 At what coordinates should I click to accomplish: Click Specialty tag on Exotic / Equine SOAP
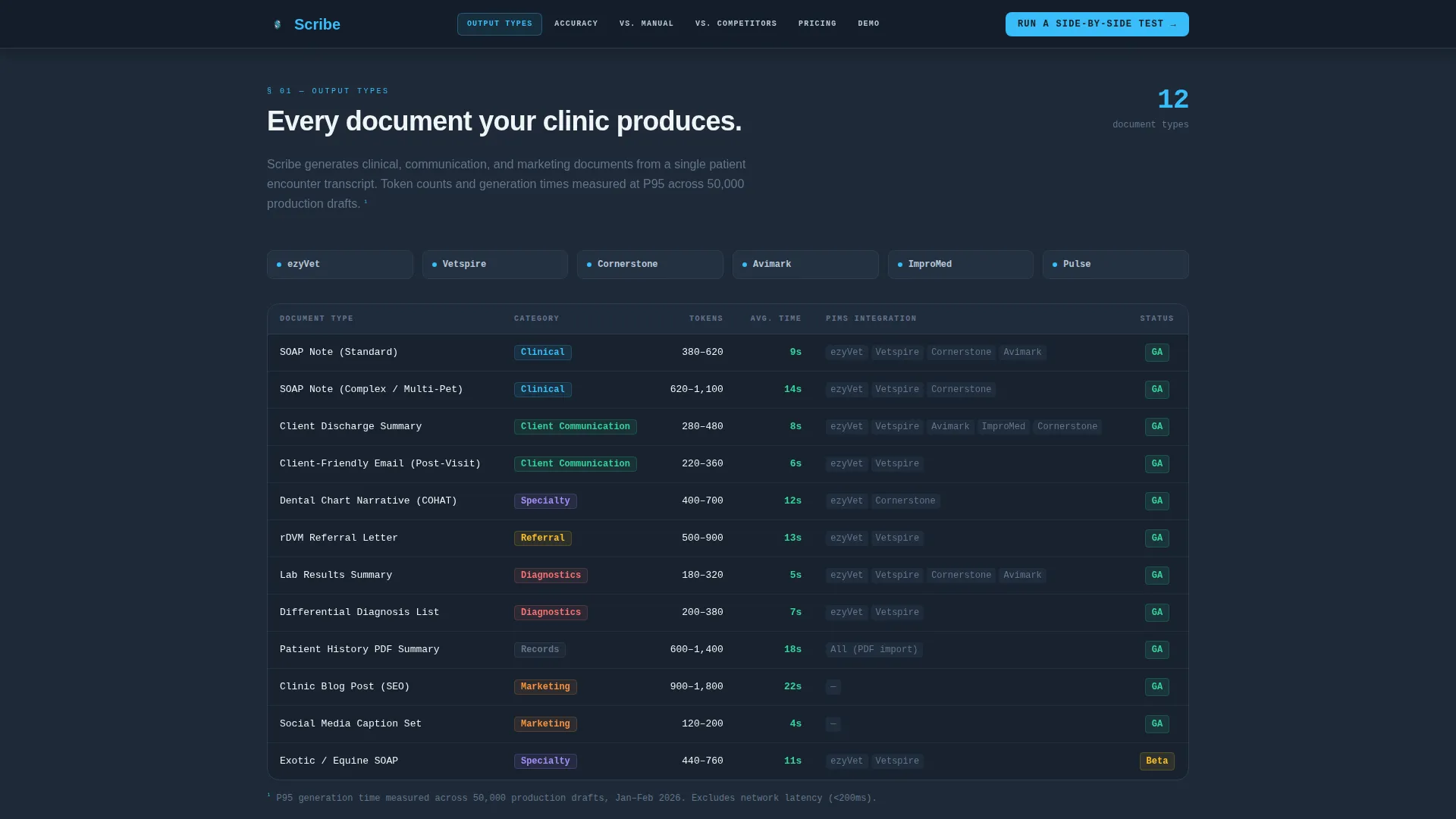545,761
